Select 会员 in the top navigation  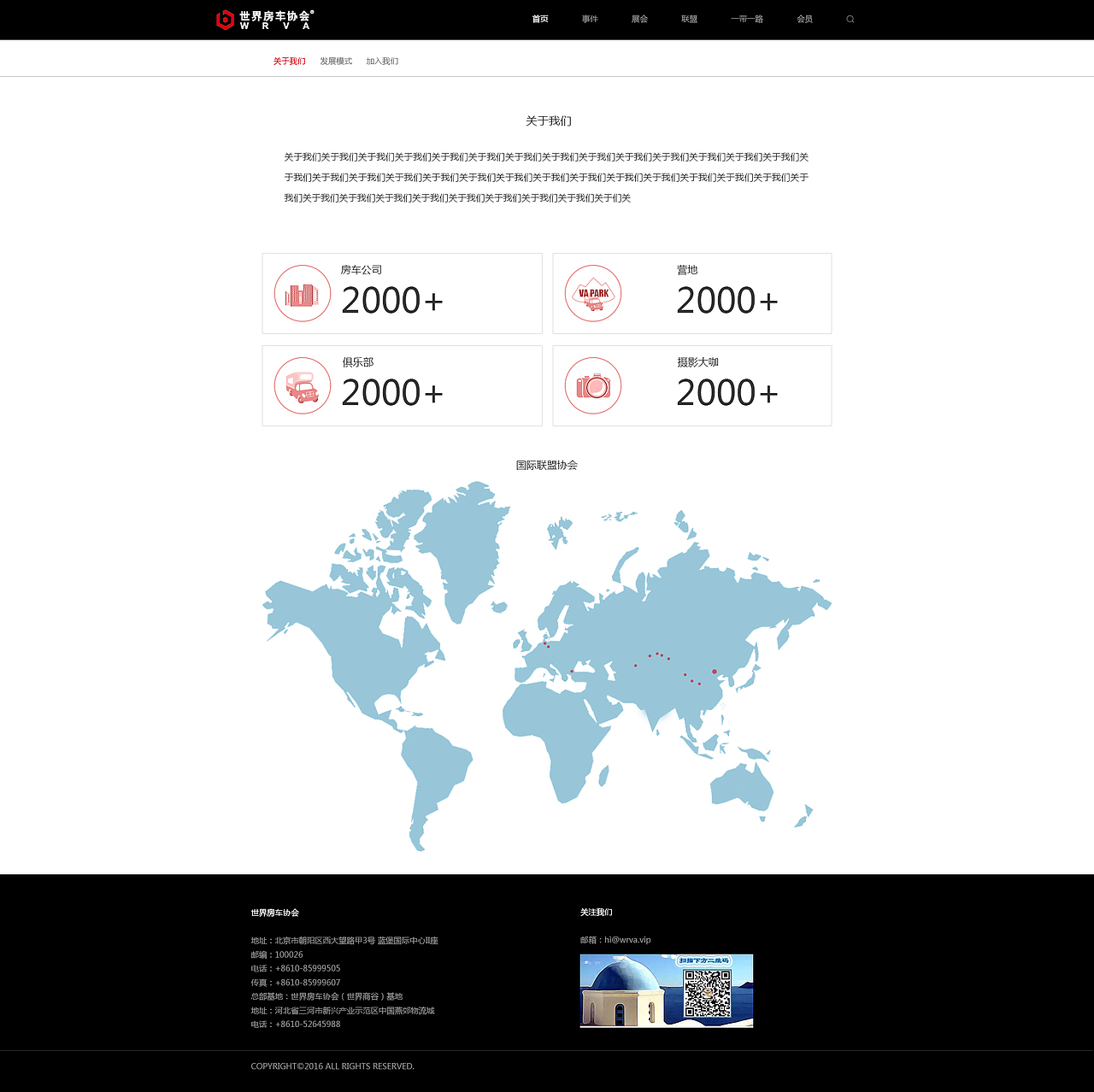pyautogui.click(x=804, y=19)
